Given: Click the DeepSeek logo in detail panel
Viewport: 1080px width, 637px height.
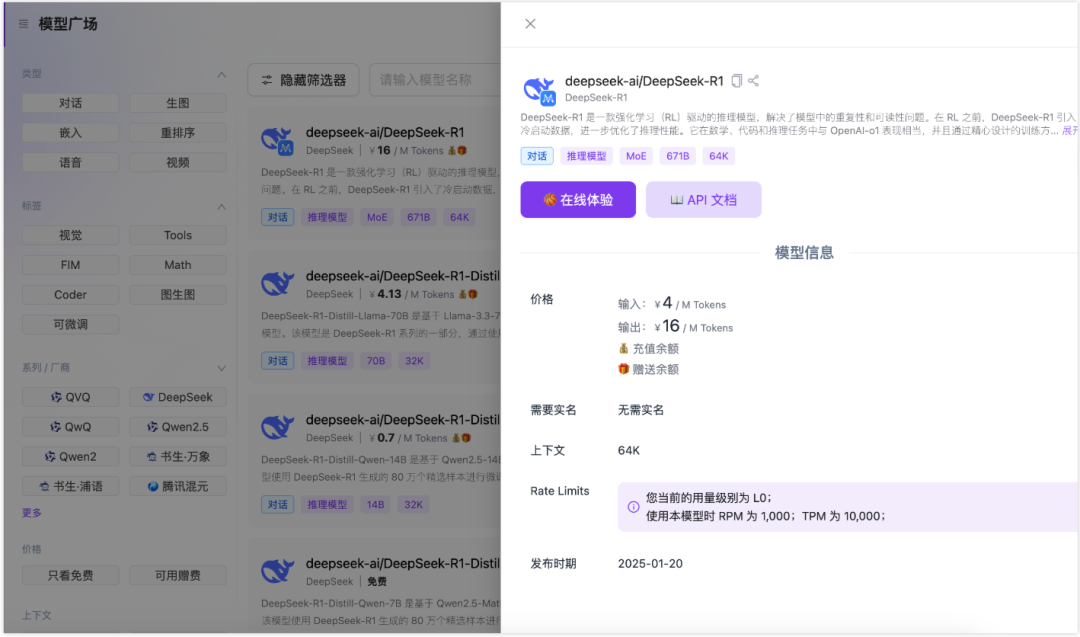Looking at the screenshot, I should pos(539,90).
